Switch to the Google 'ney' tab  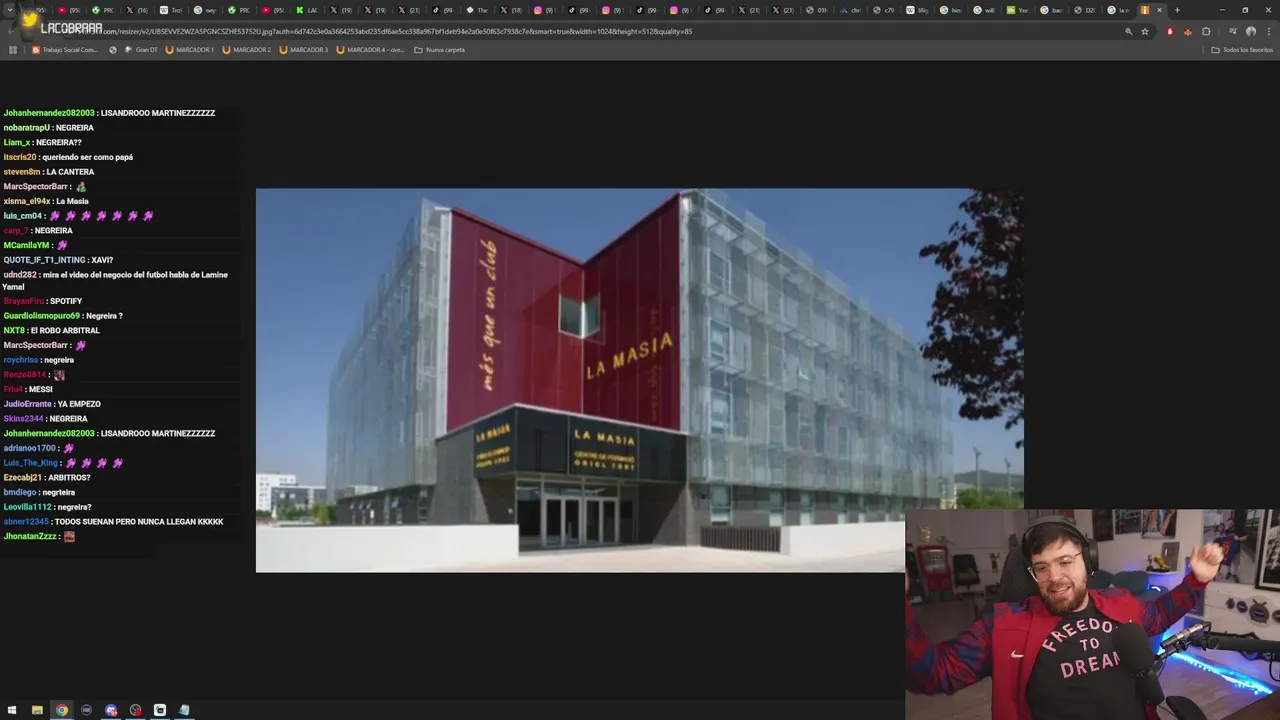click(x=205, y=10)
